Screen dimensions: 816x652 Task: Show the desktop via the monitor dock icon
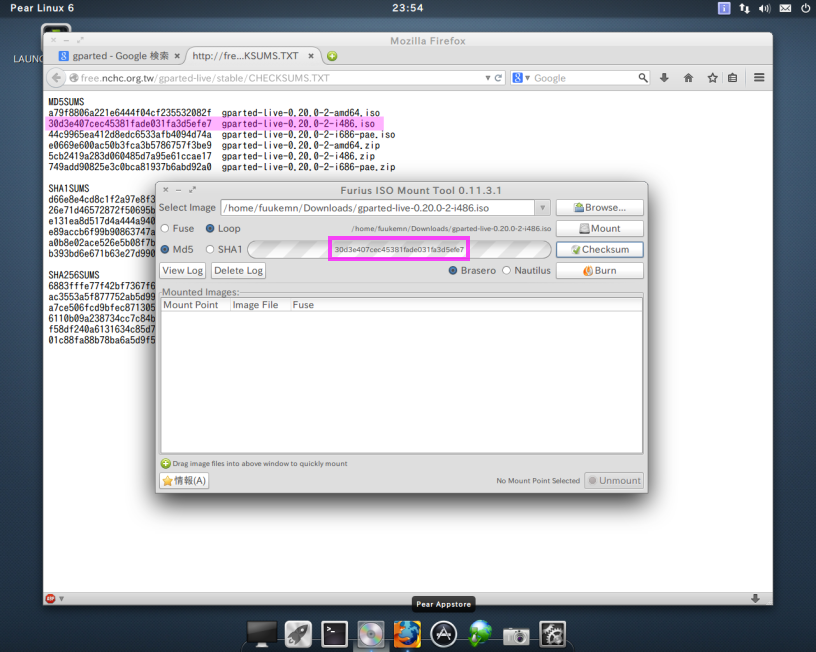click(262, 634)
